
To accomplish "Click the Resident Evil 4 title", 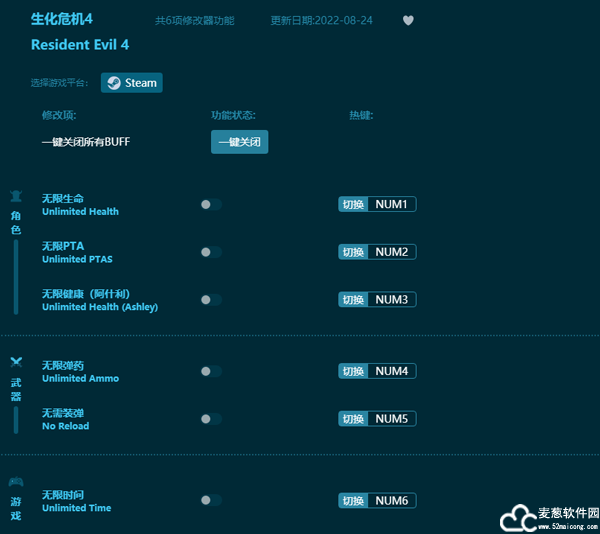I will click(80, 45).
